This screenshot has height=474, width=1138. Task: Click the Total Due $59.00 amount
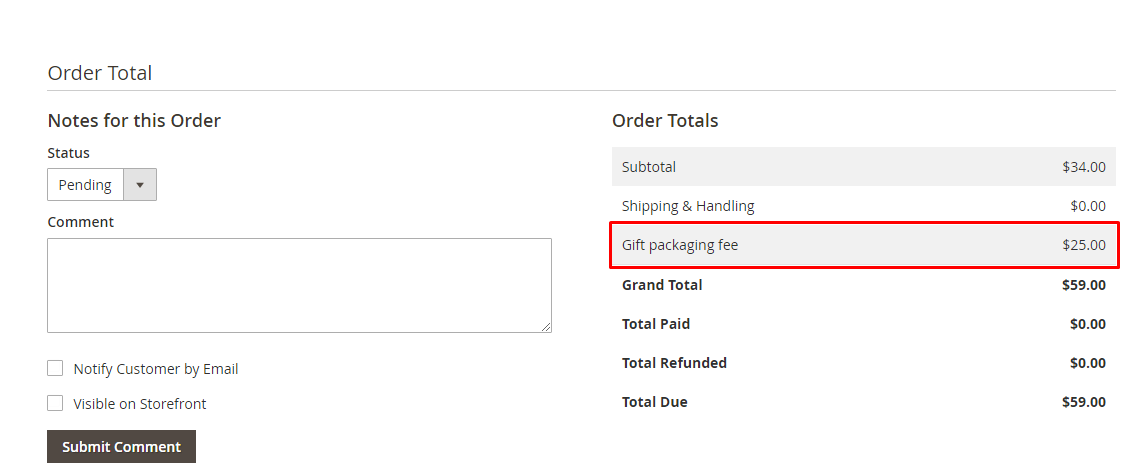[1084, 402]
